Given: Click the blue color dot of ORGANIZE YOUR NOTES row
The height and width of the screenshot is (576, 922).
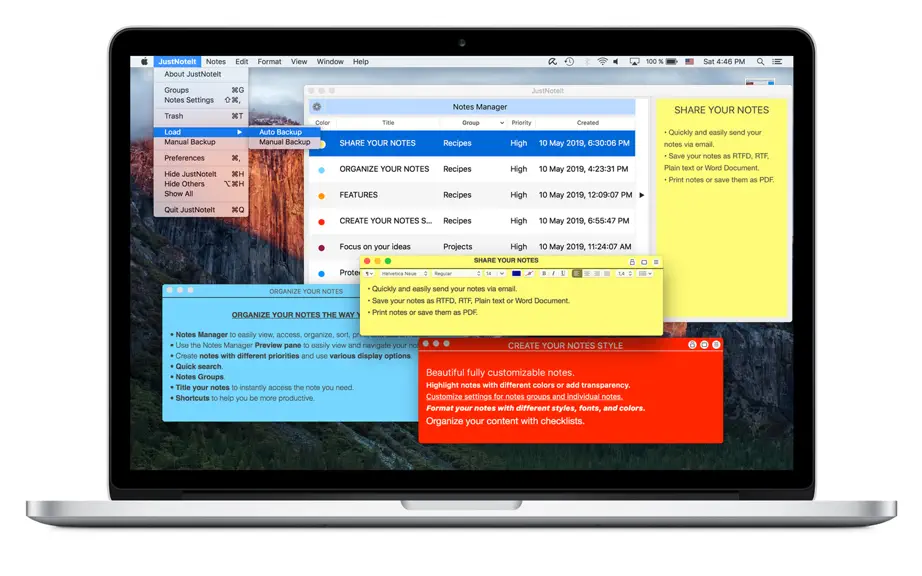Looking at the screenshot, I should click(x=322, y=170).
